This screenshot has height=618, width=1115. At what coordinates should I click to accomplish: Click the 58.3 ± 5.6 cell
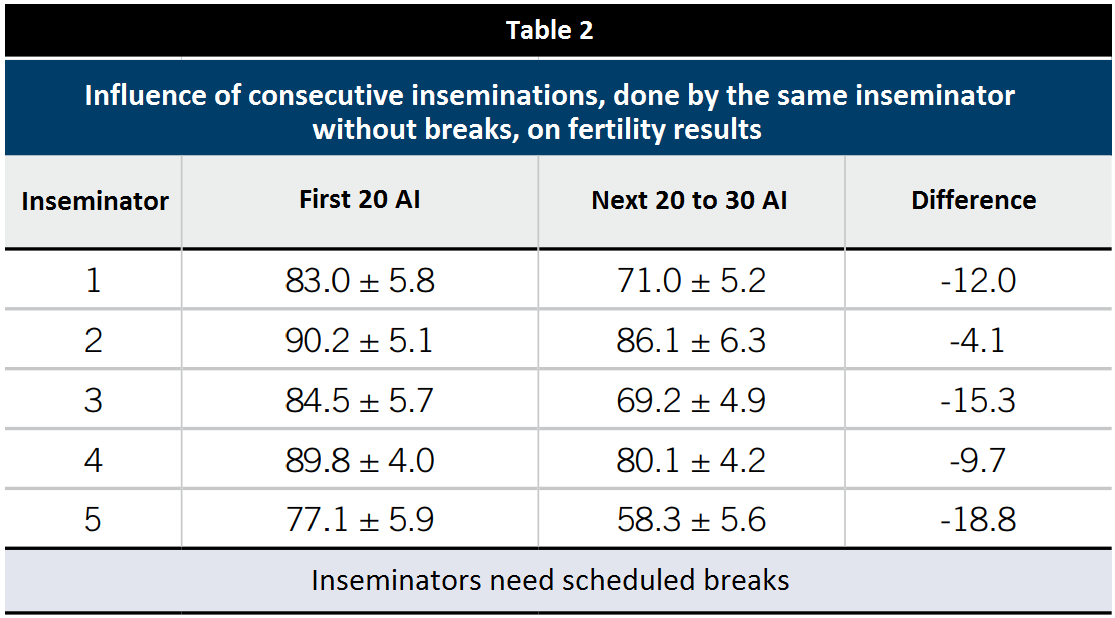coord(691,520)
